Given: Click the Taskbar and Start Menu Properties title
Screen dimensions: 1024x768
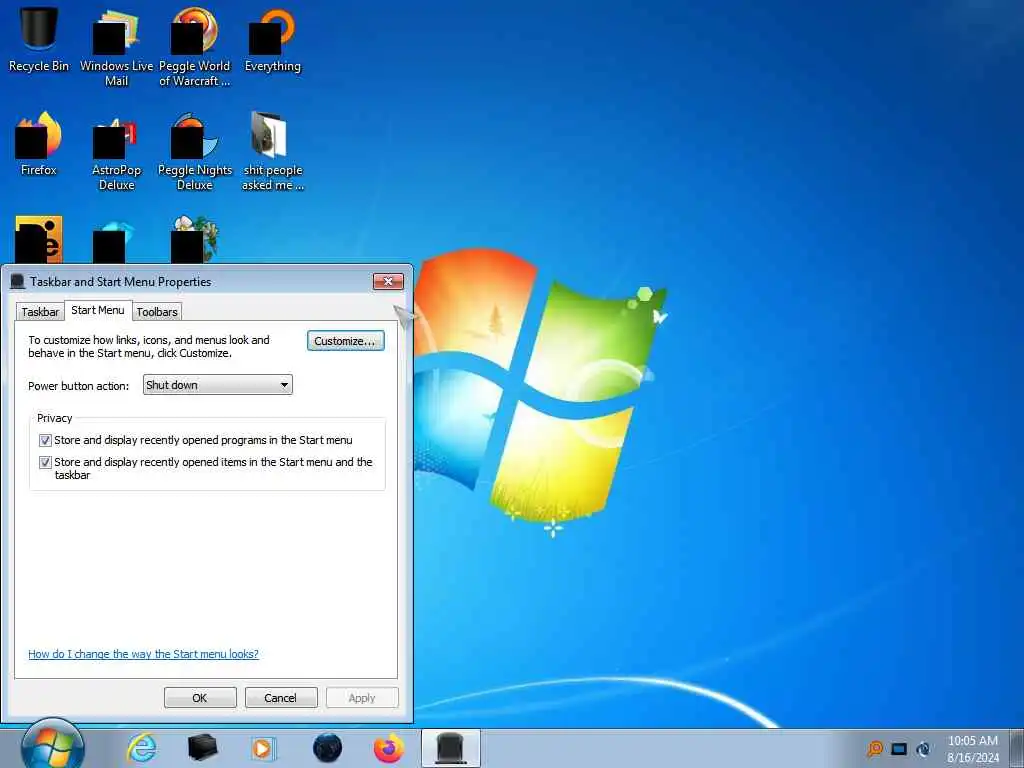Looking at the screenshot, I should pos(120,281).
